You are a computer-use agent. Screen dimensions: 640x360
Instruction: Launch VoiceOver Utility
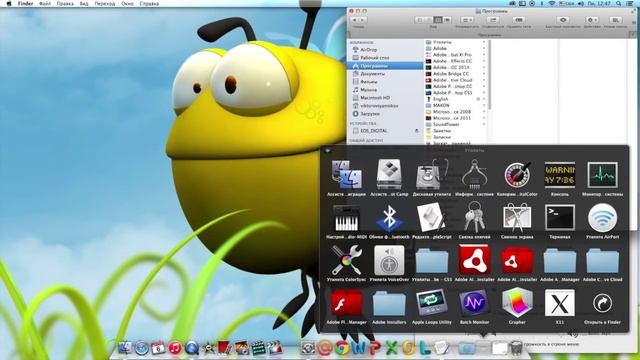tap(389, 260)
